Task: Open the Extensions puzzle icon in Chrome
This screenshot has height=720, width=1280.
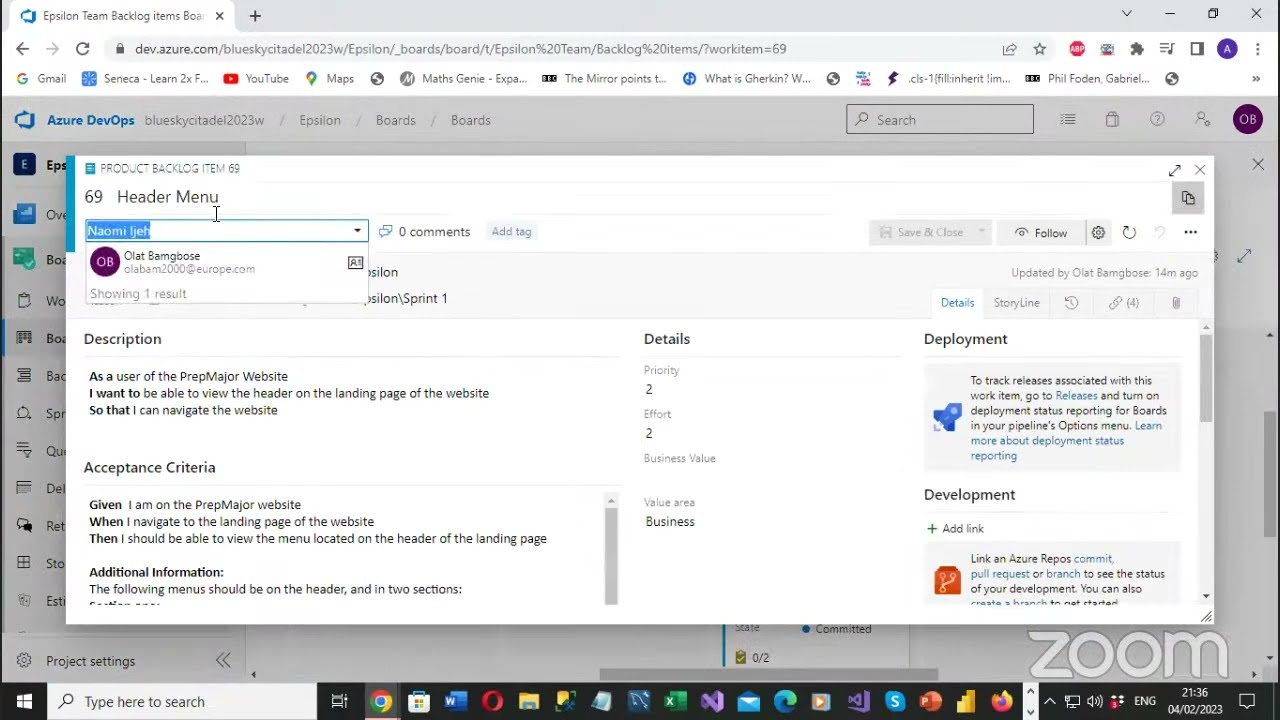Action: point(1137,48)
